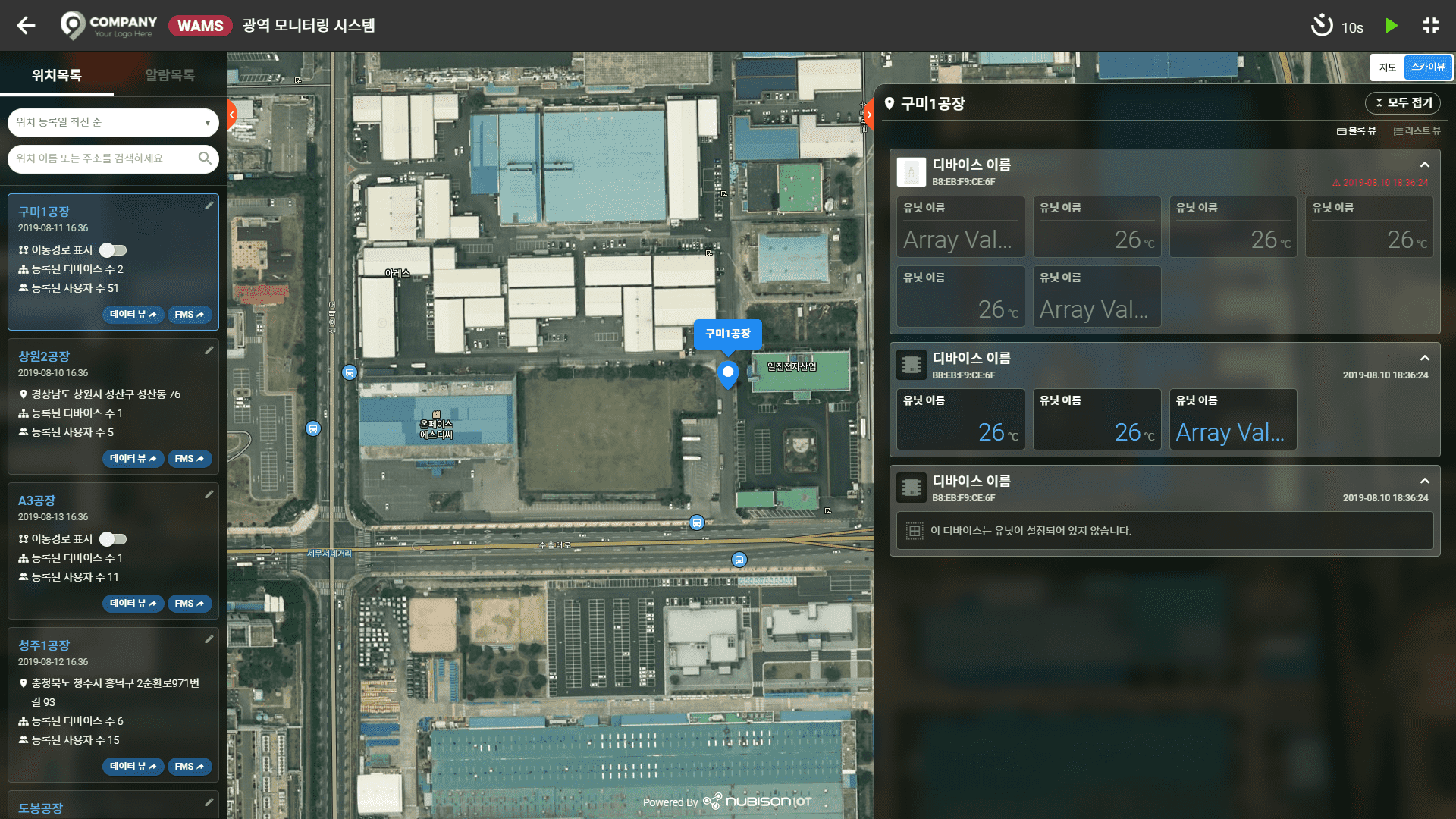1456x819 pixels.
Task: Click 모두 접기 to collapse all
Action: coord(1403,103)
